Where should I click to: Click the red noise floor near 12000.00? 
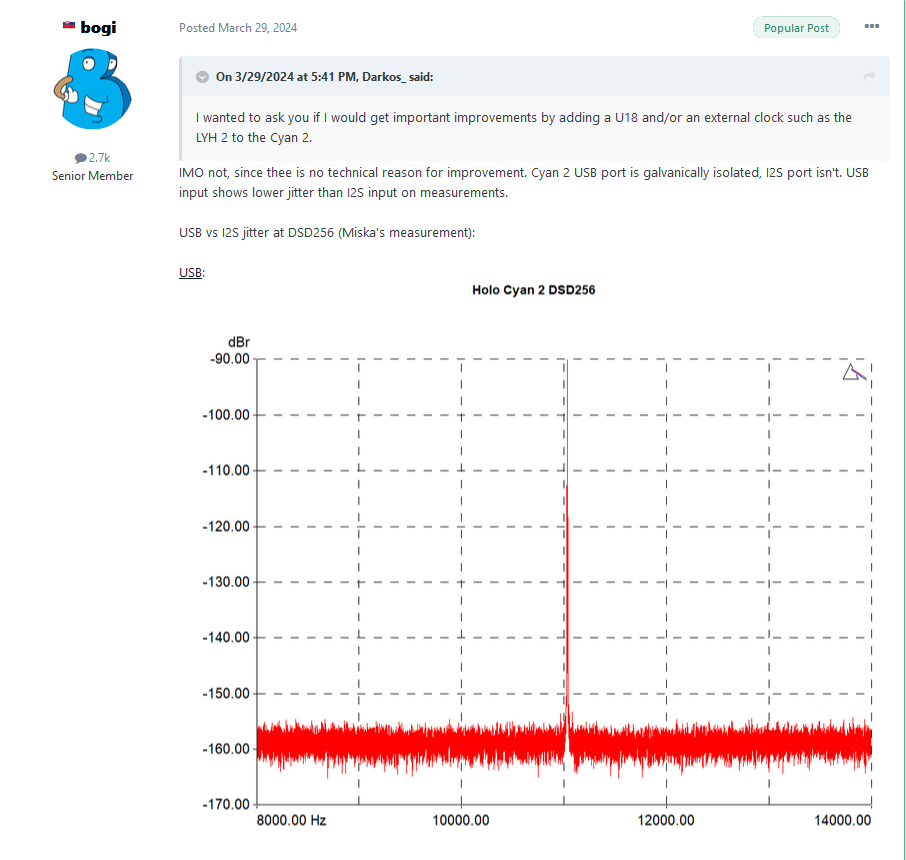(666, 745)
